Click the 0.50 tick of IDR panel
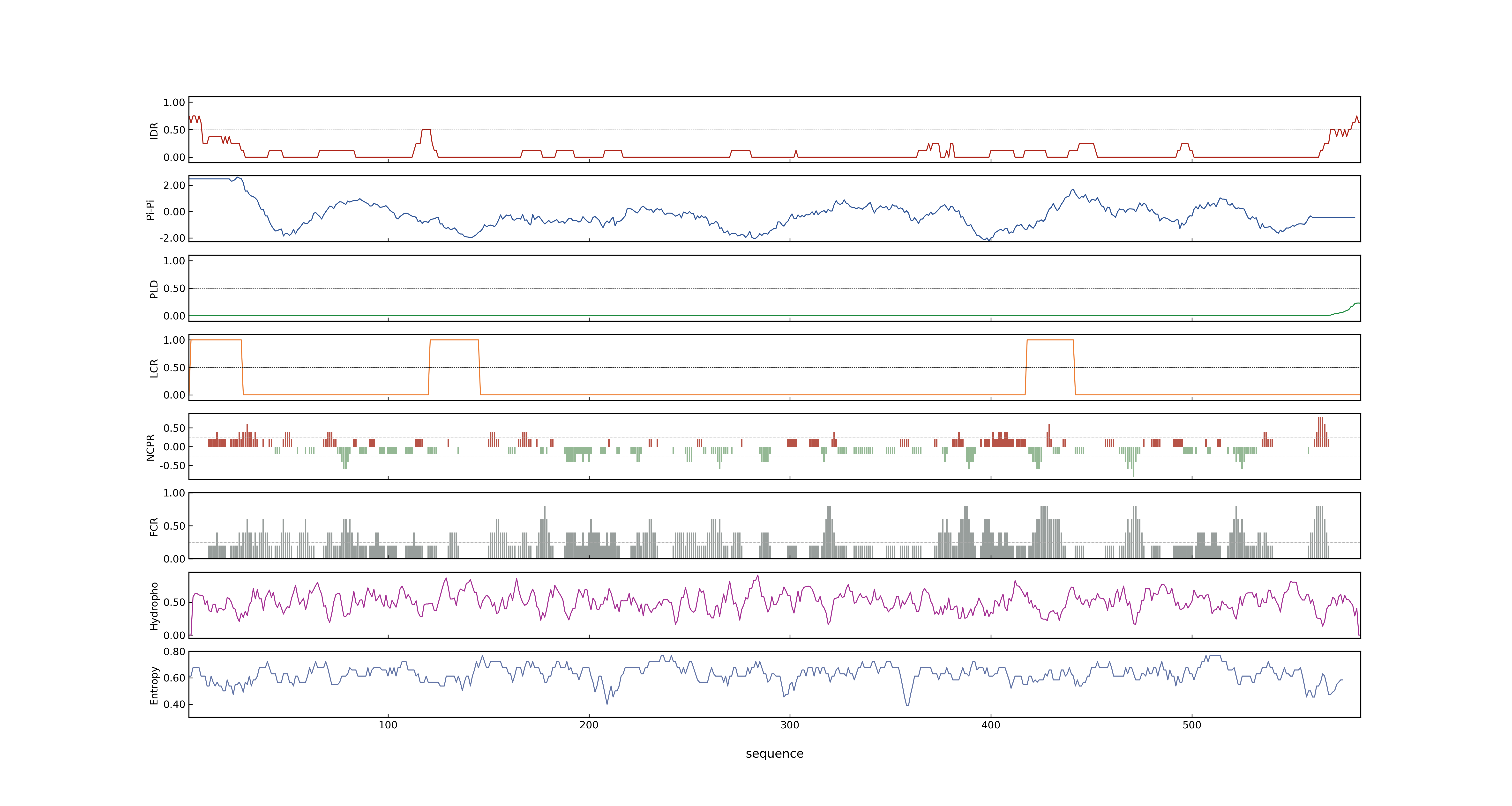This screenshot has width=1512, height=806. pos(174,130)
